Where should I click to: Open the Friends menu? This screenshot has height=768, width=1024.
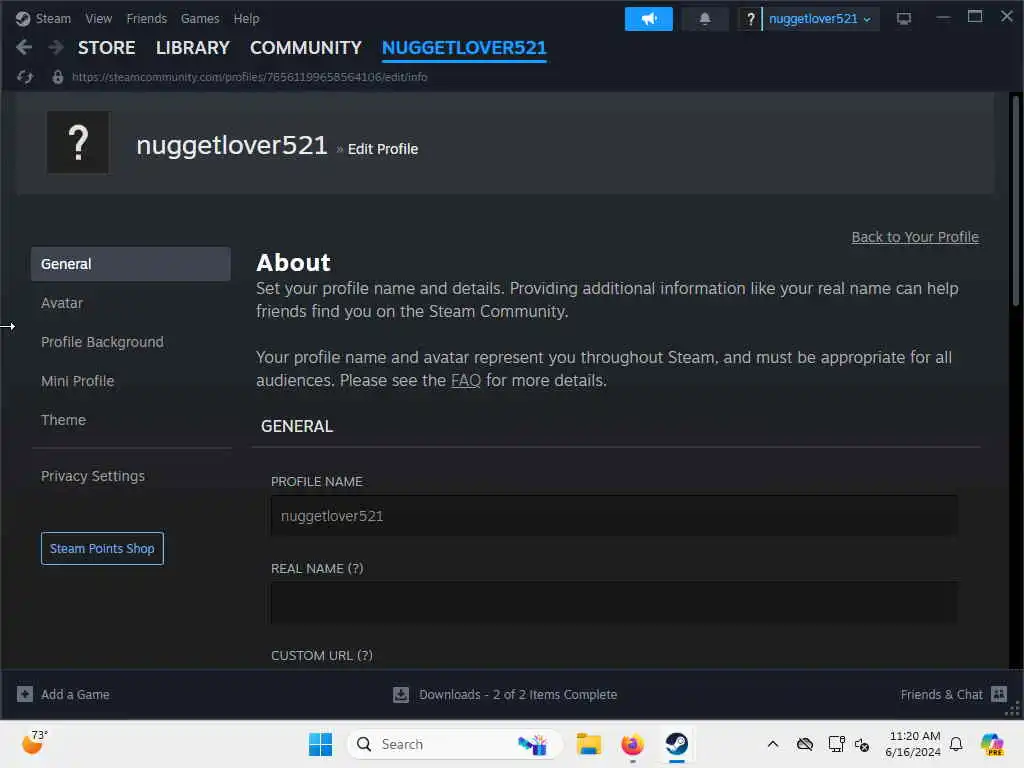pyautogui.click(x=146, y=18)
